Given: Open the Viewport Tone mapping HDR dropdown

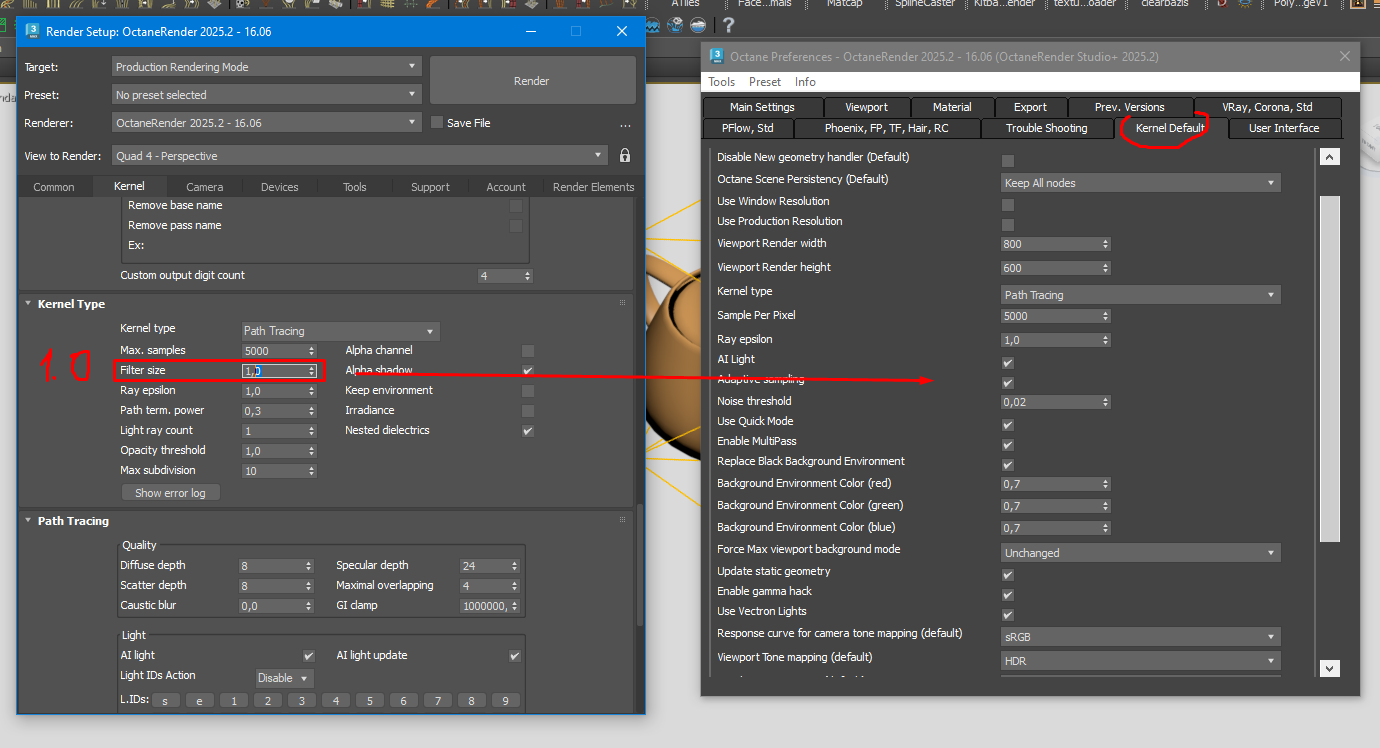Looking at the screenshot, I should pyautogui.click(x=1141, y=661).
